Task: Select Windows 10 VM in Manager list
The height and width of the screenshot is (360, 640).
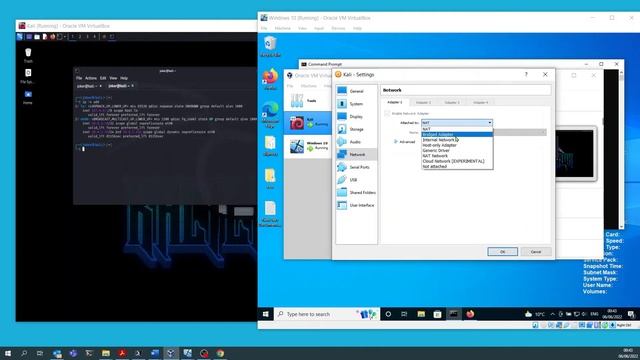Action: pos(308,147)
